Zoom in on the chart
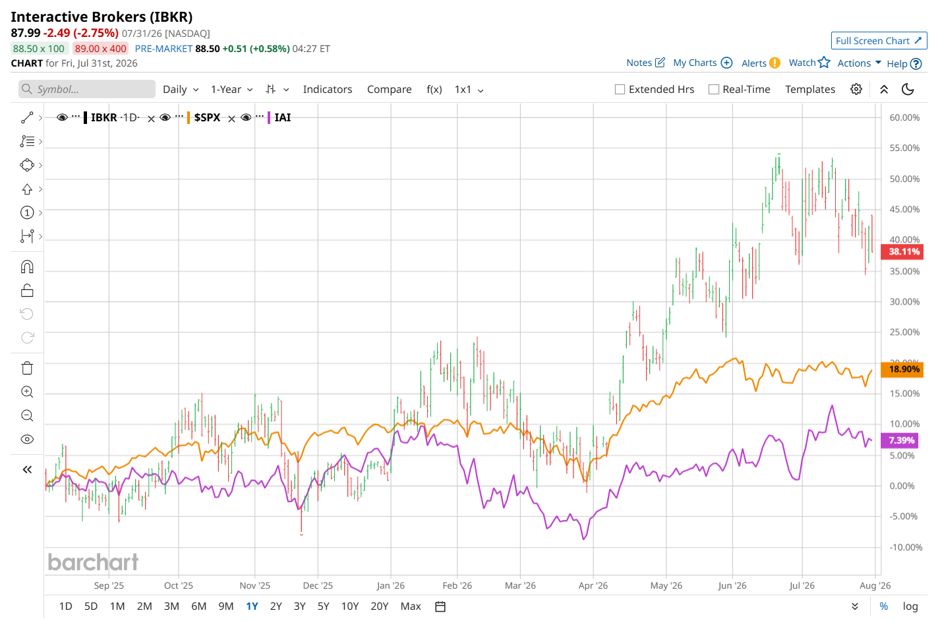 click(x=27, y=392)
